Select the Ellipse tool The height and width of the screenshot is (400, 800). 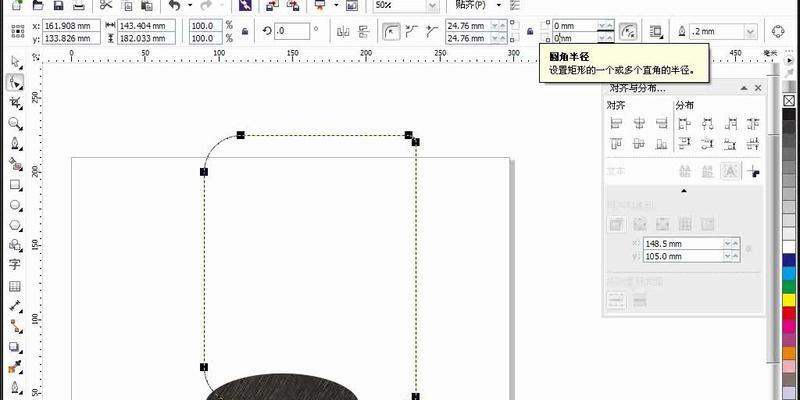coord(15,205)
